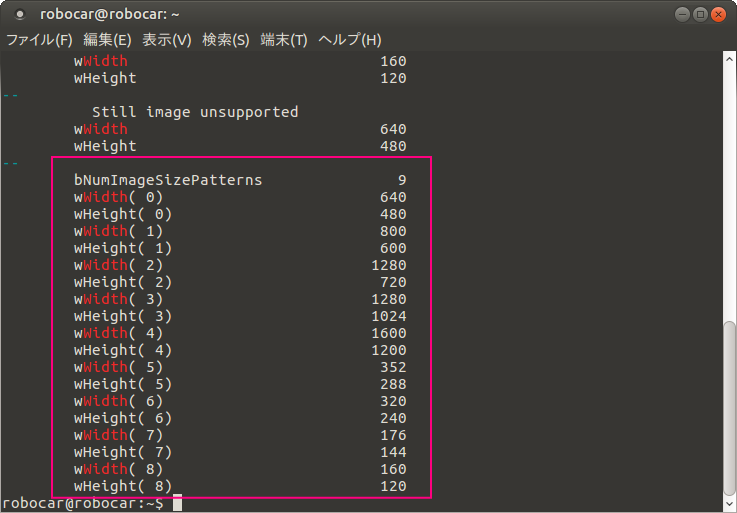Screen dimensions: 737x513
Task: Click the window title 'robocar@robocar: ~'
Action: pos(110,15)
